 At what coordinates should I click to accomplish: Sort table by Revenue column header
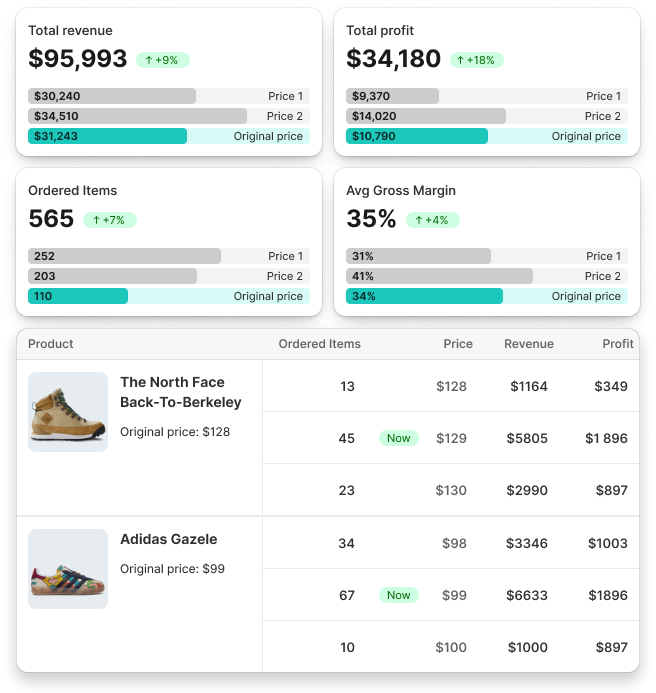[x=529, y=344]
